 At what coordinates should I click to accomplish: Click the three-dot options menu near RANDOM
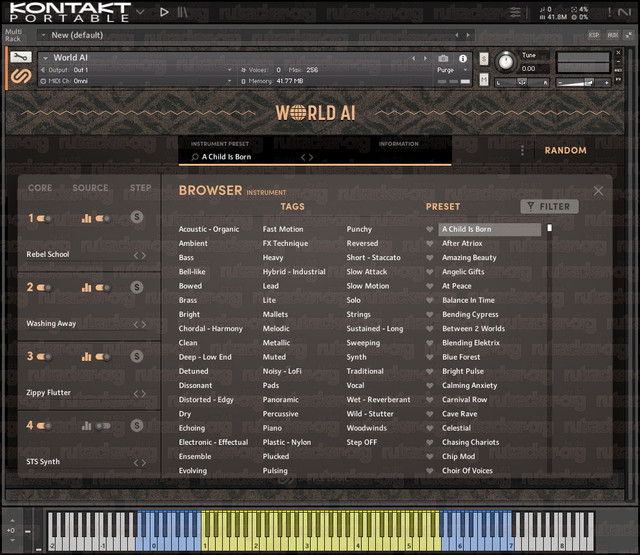pos(522,150)
